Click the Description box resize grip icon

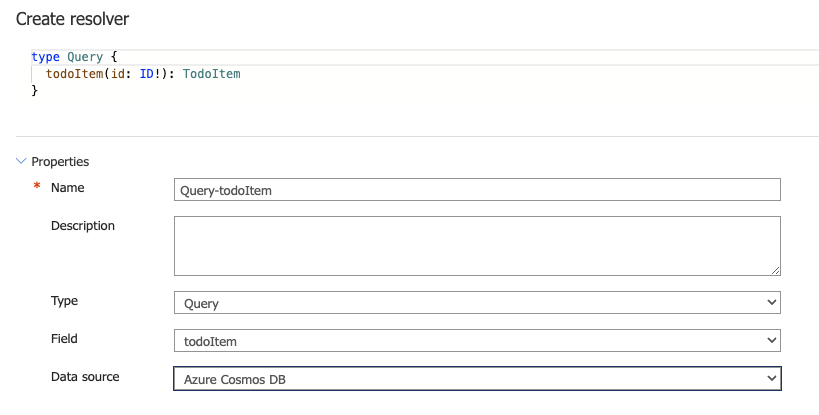point(775,270)
